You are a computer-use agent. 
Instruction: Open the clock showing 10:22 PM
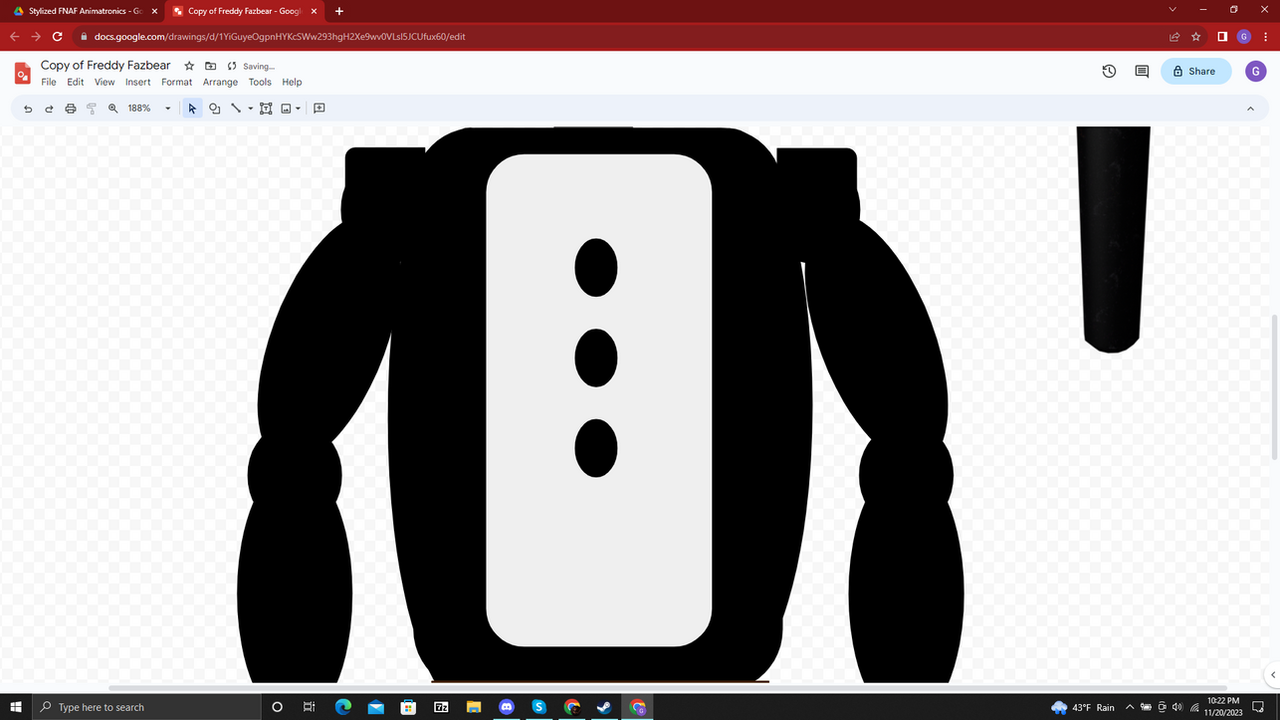(x=1223, y=707)
